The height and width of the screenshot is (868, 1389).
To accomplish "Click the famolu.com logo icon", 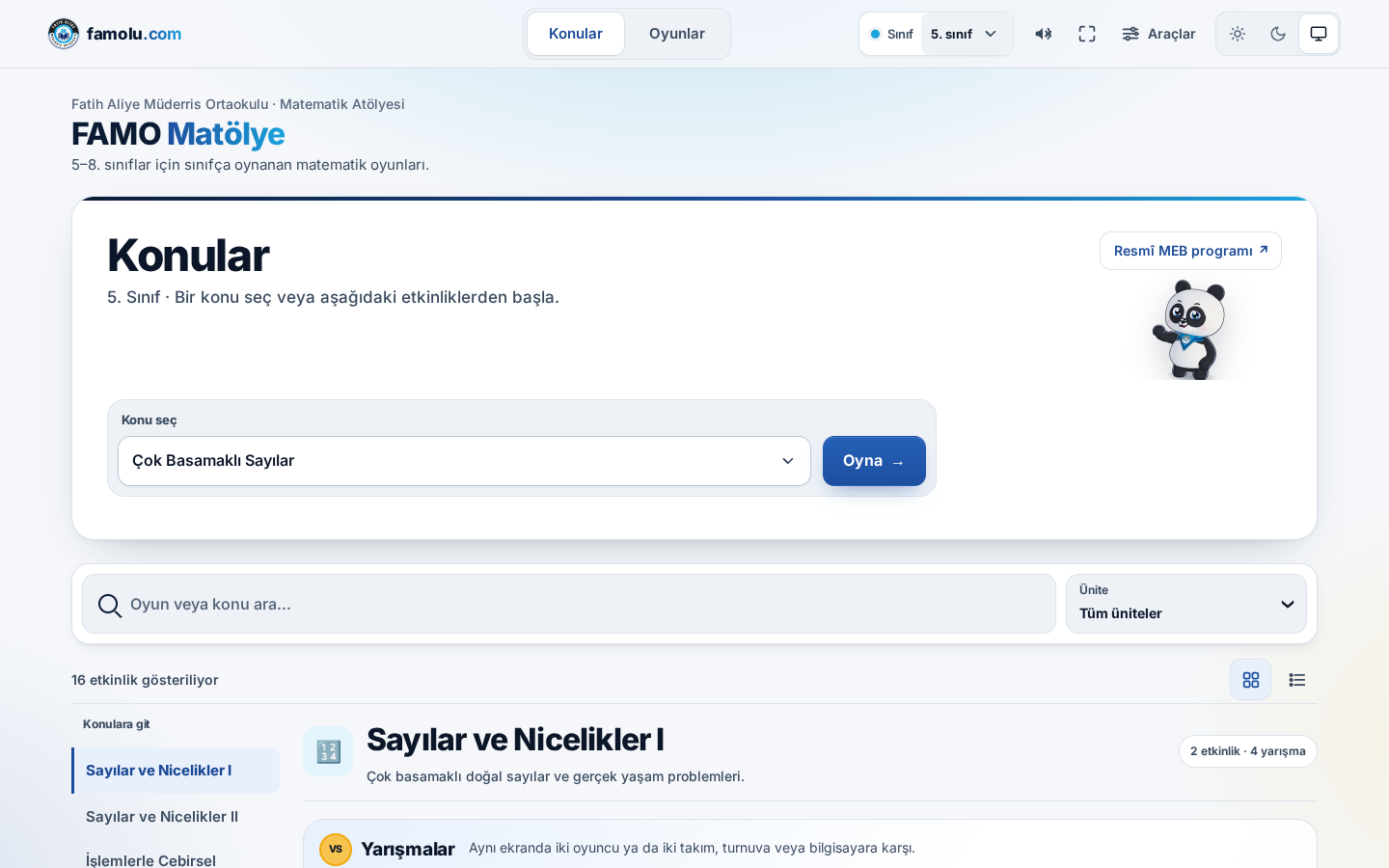I will (64, 34).
